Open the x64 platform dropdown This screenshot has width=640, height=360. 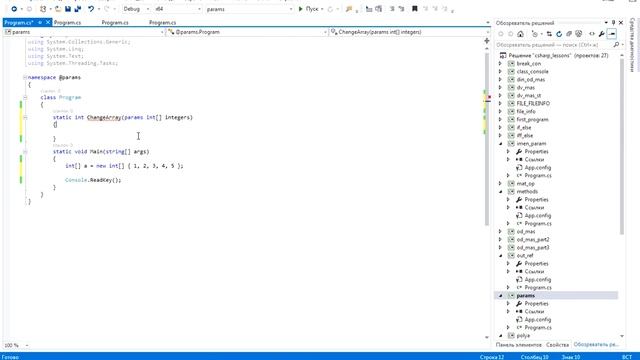tap(178, 9)
